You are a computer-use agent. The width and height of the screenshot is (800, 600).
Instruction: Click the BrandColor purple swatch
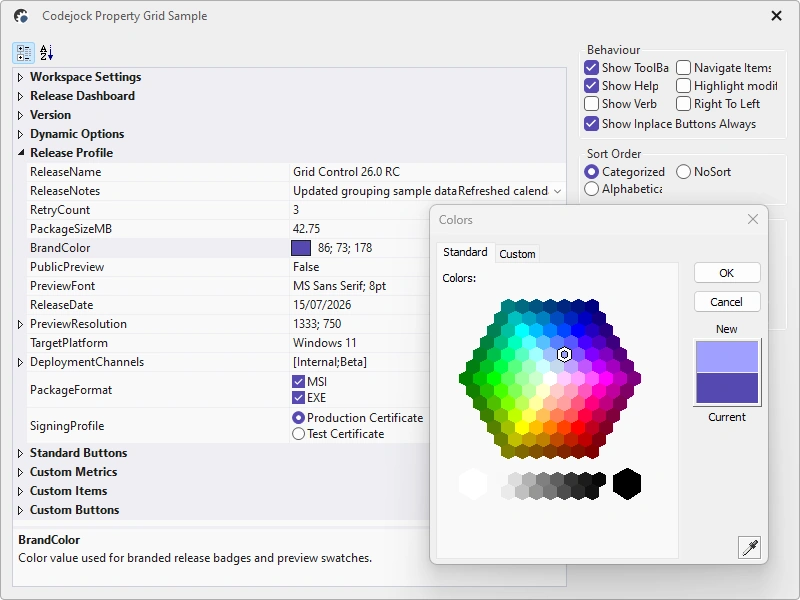[301, 248]
